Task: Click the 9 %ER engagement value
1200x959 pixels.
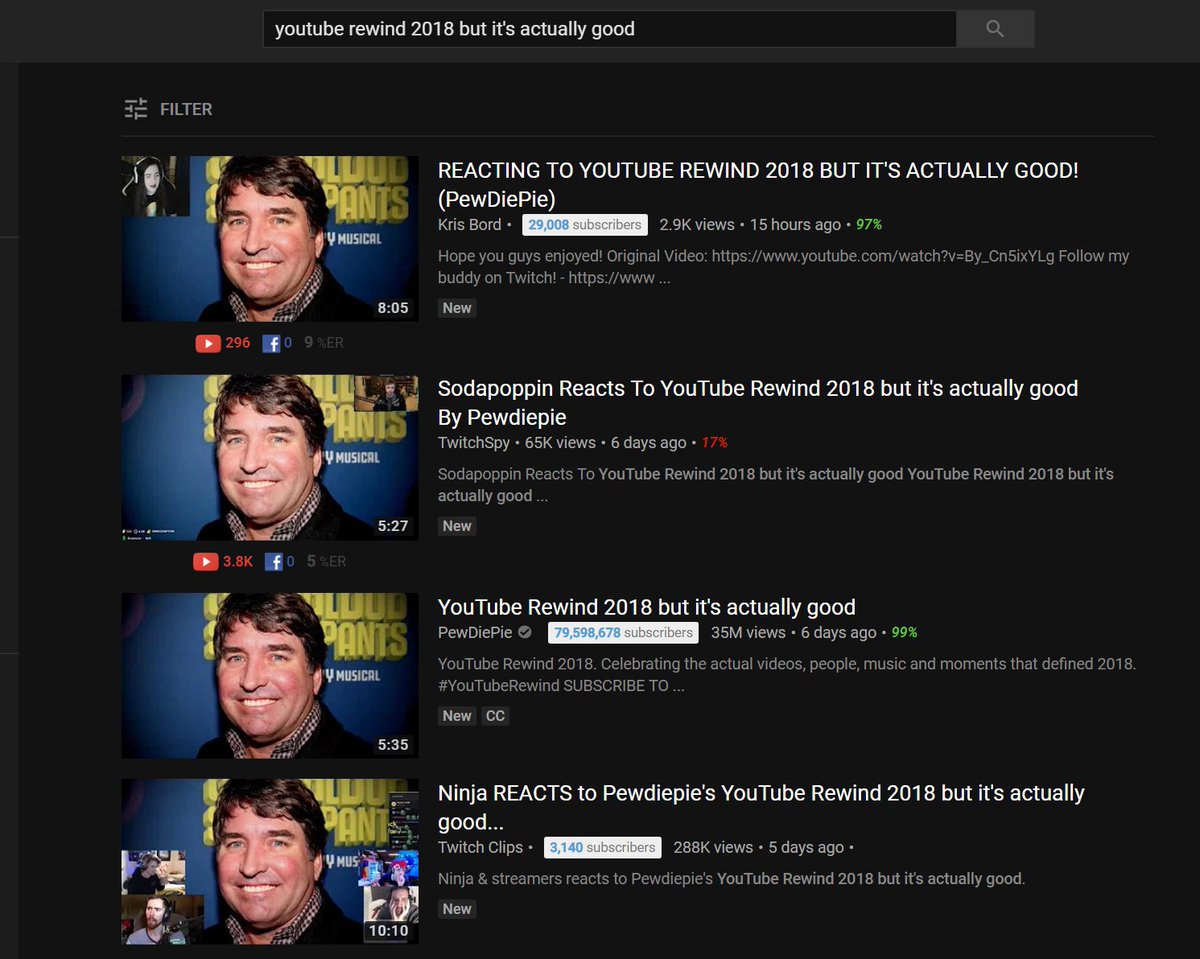Action: (323, 343)
